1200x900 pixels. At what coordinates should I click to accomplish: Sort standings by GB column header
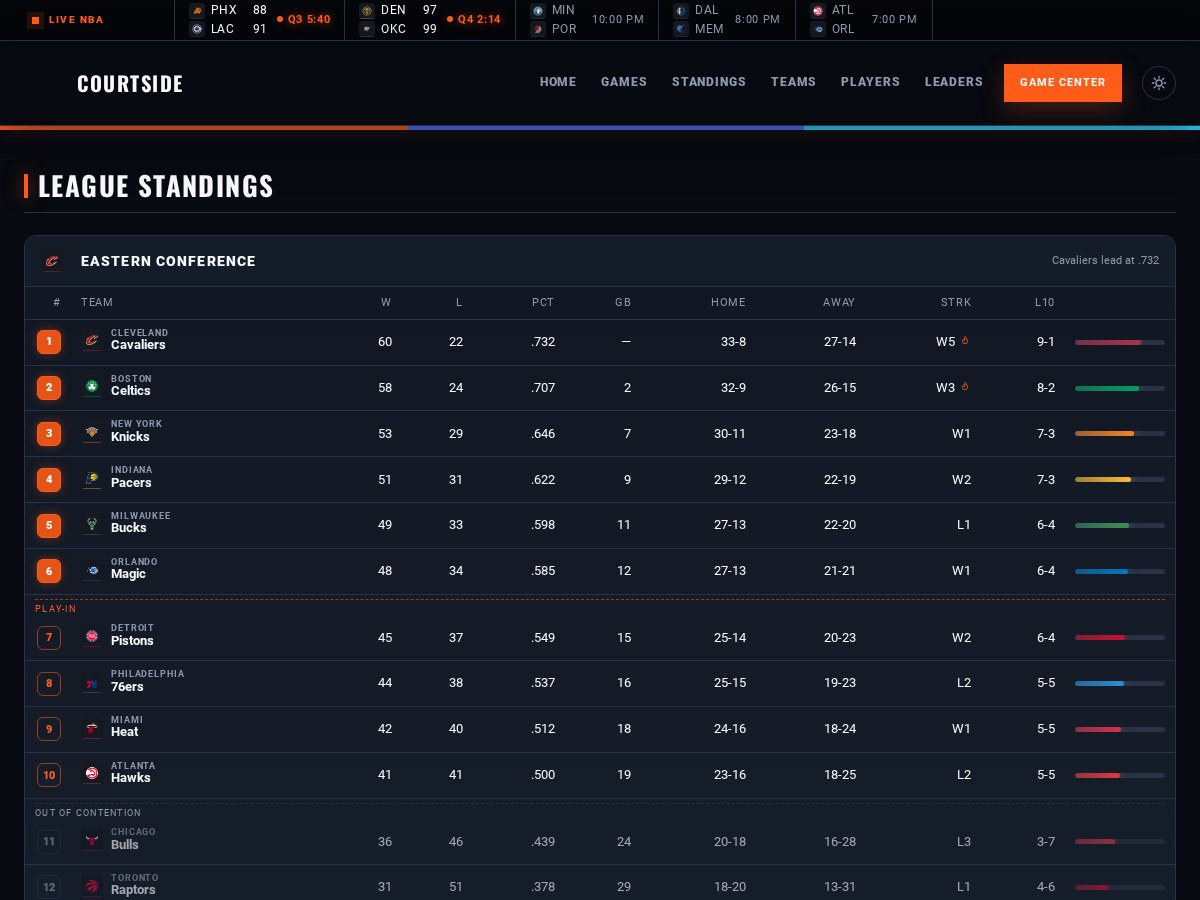(623, 302)
